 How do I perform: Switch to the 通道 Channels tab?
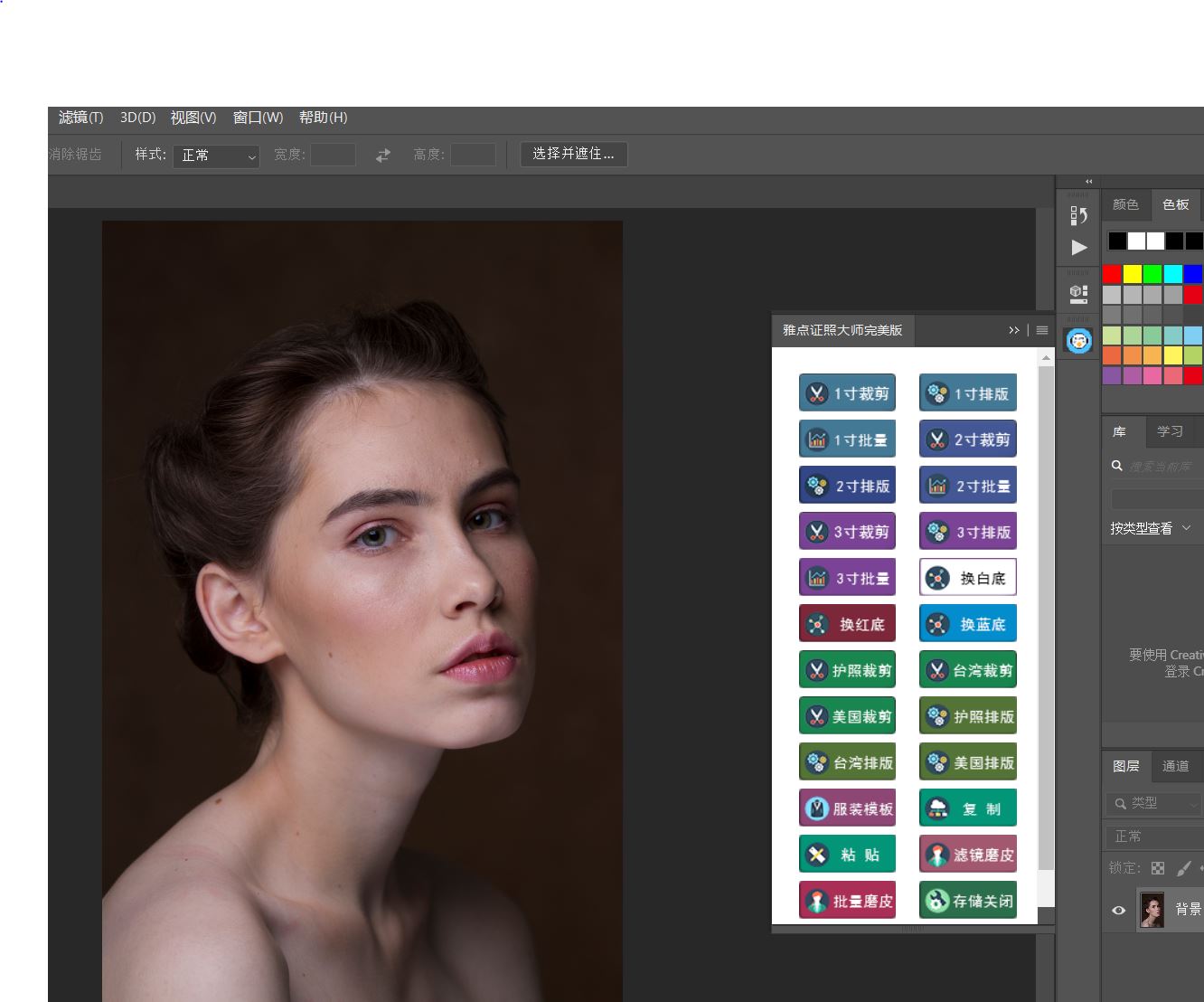(x=1176, y=766)
